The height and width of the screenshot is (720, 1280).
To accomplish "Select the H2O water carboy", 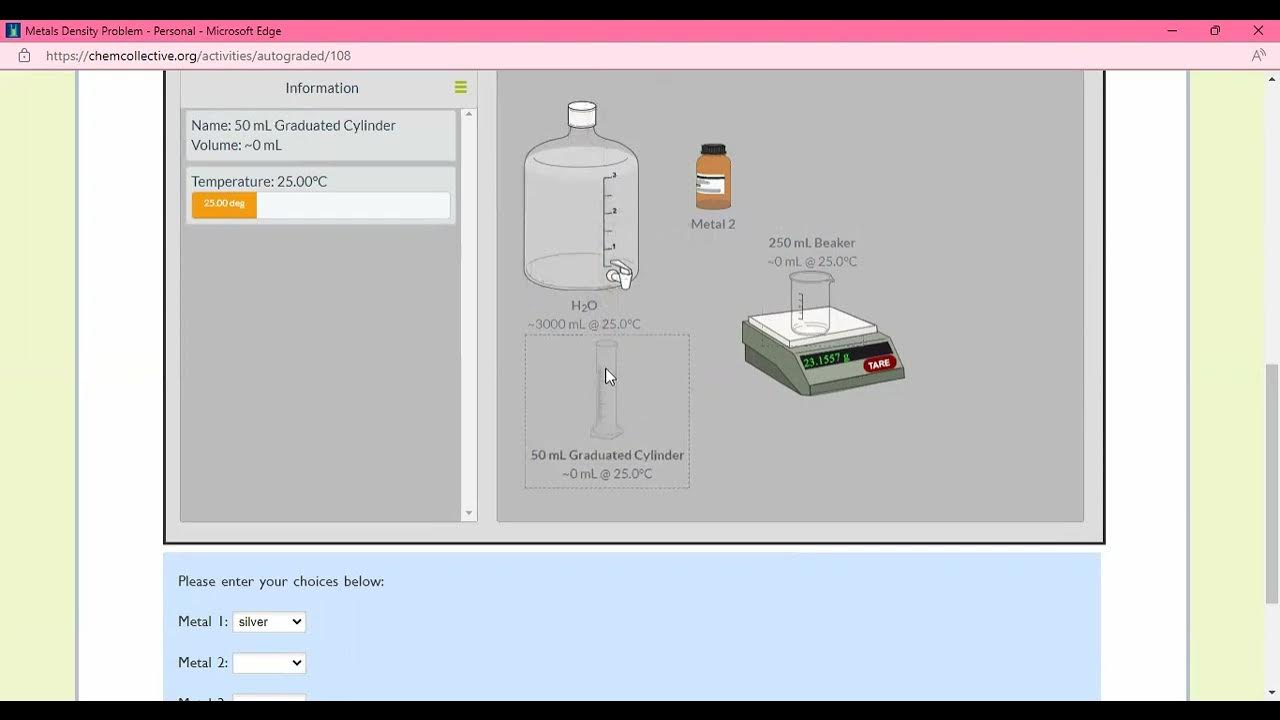I will (x=581, y=196).
